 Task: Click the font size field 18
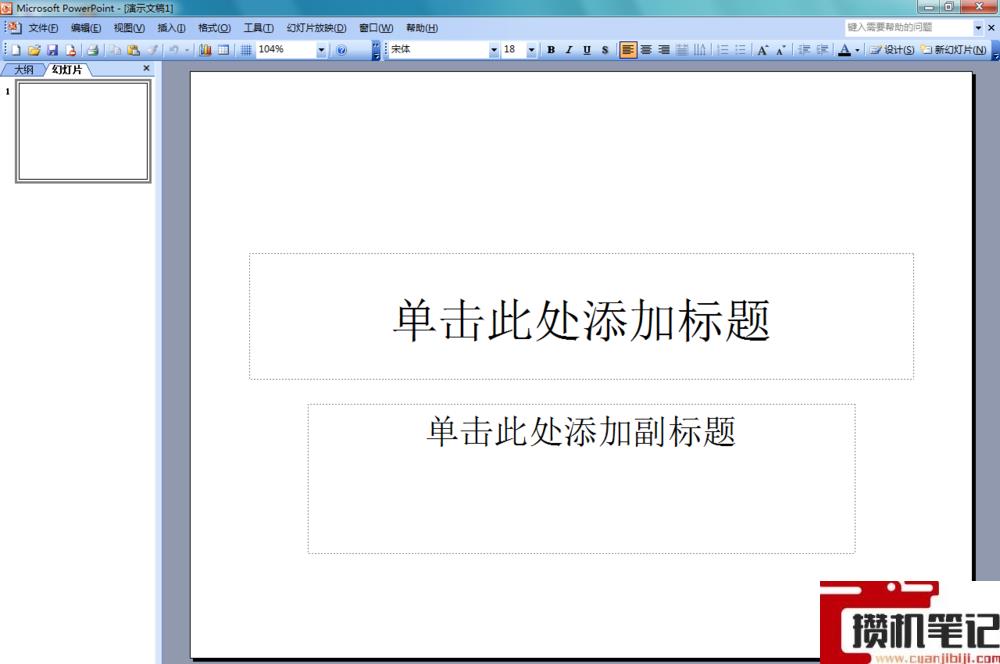click(514, 50)
